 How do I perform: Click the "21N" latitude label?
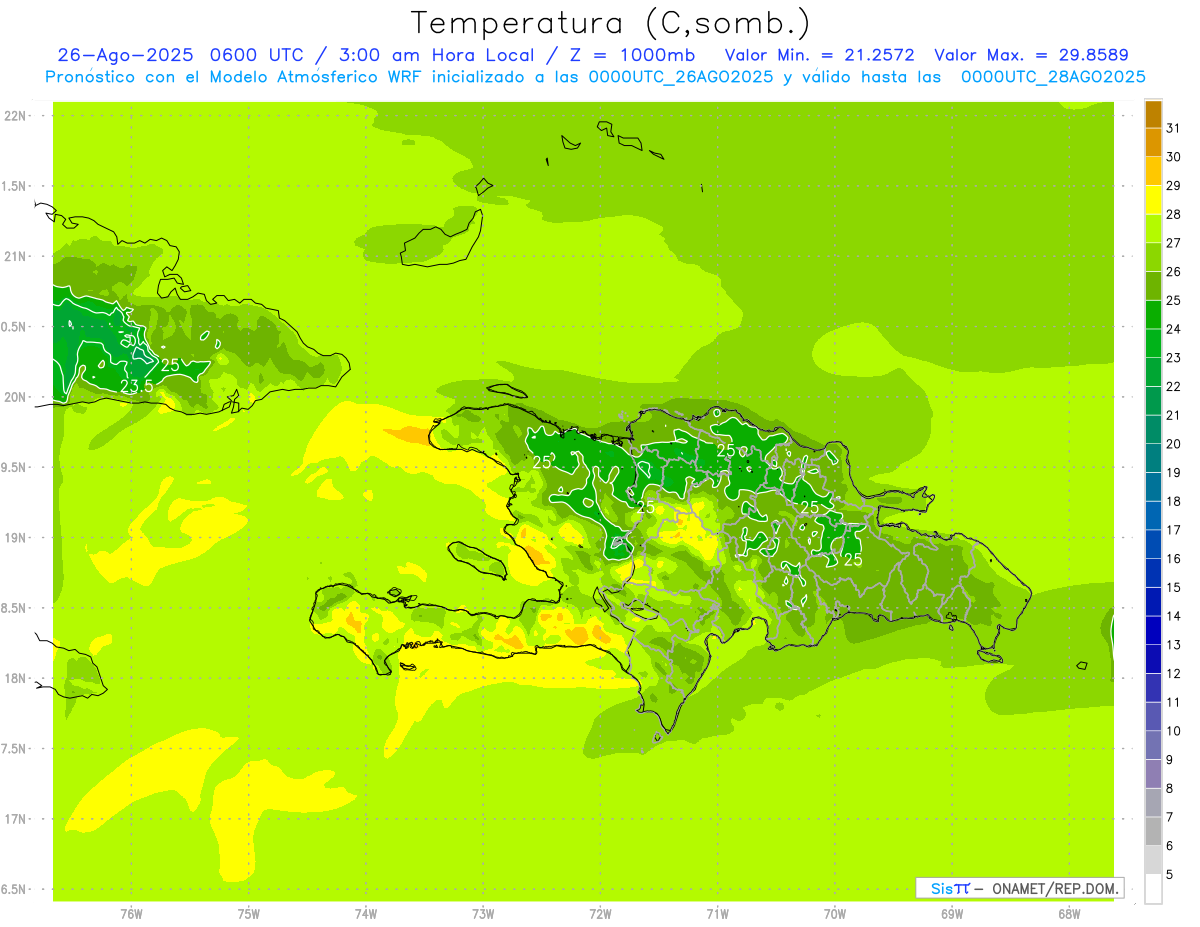click(16, 257)
